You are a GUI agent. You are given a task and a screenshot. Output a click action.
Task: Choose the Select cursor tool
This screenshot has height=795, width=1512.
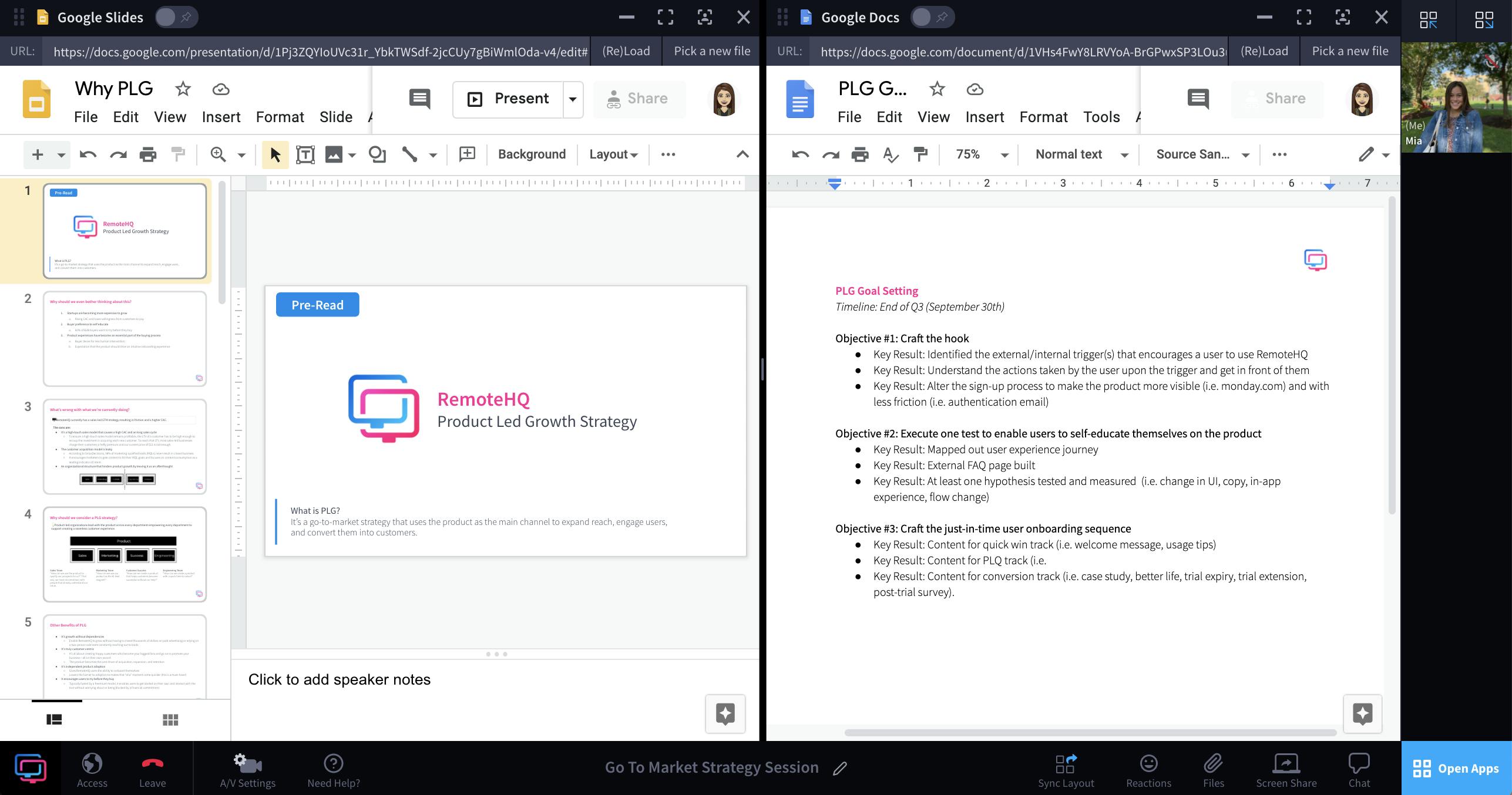point(275,154)
